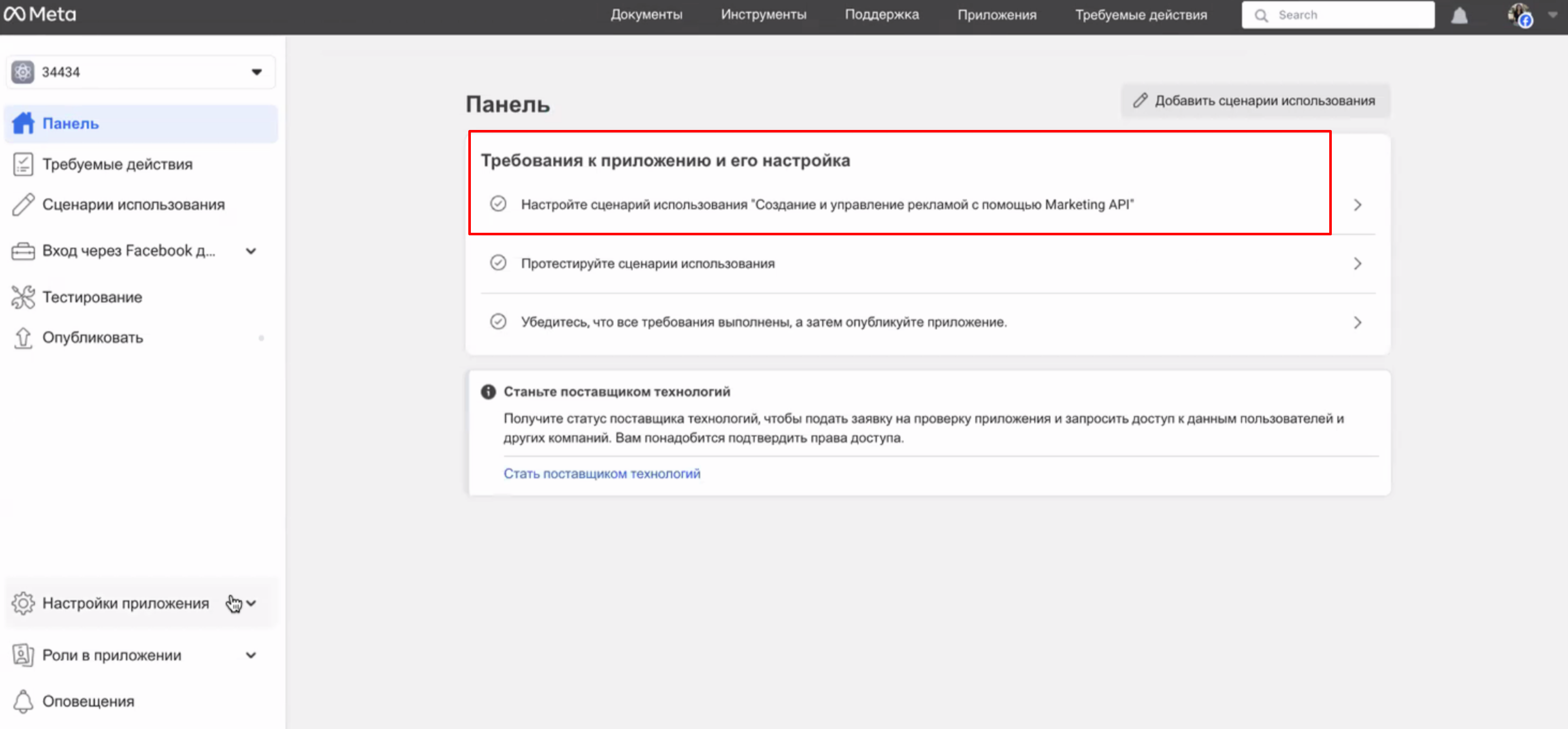
Task: Open the notifications bell in top bar
Action: 1459,15
